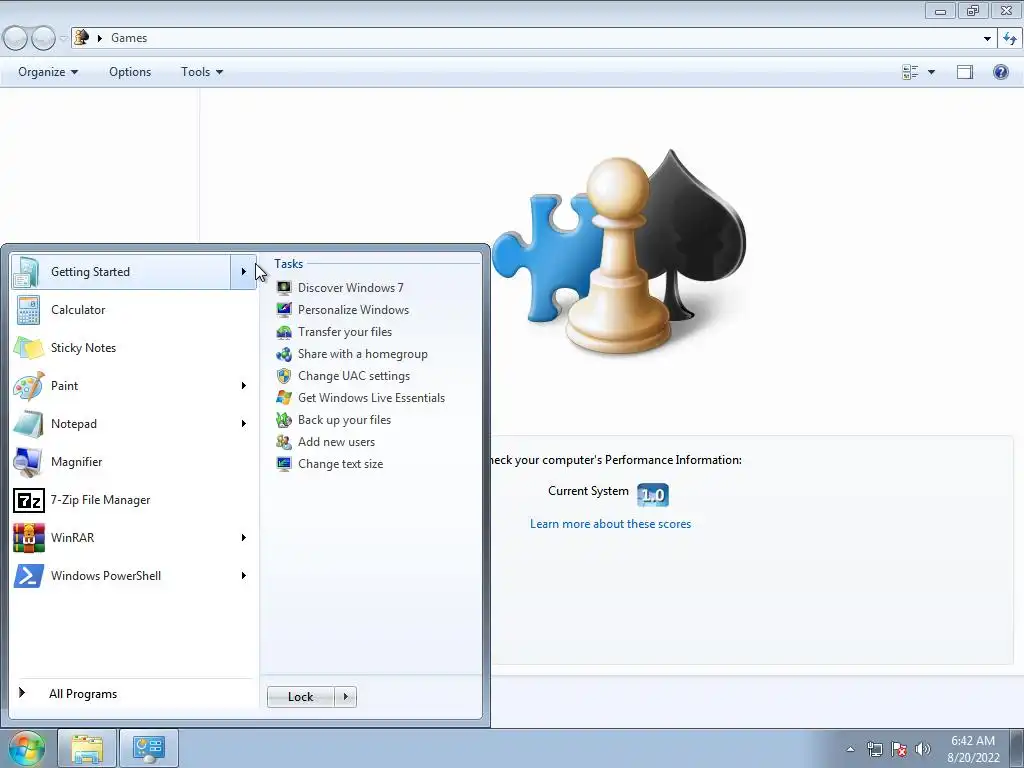Open the change view dropdown arrow

point(931,72)
